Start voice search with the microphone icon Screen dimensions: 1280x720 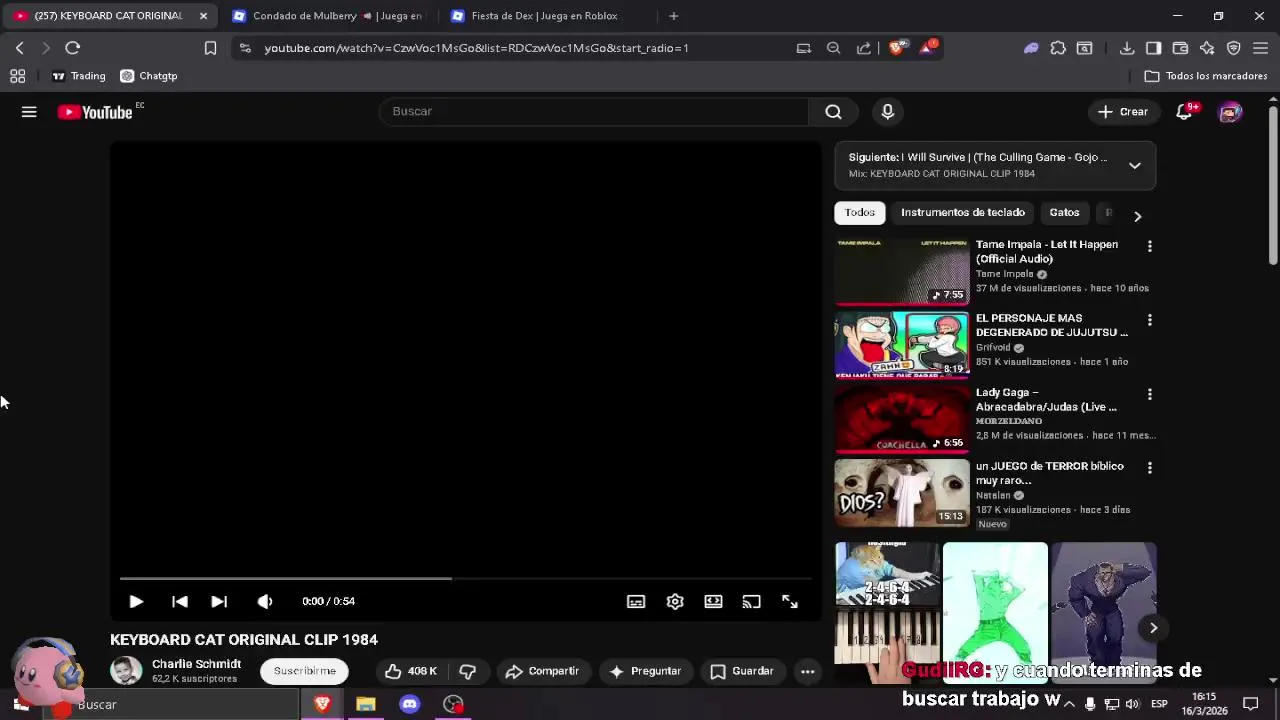[x=887, y=112]
